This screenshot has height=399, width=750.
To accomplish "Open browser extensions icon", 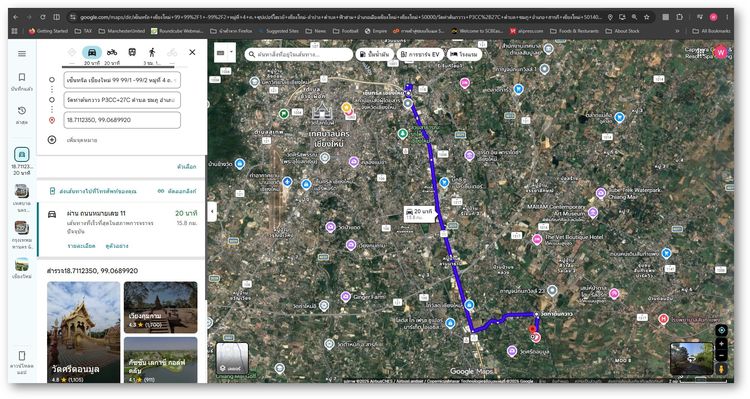I will point(679,17).
